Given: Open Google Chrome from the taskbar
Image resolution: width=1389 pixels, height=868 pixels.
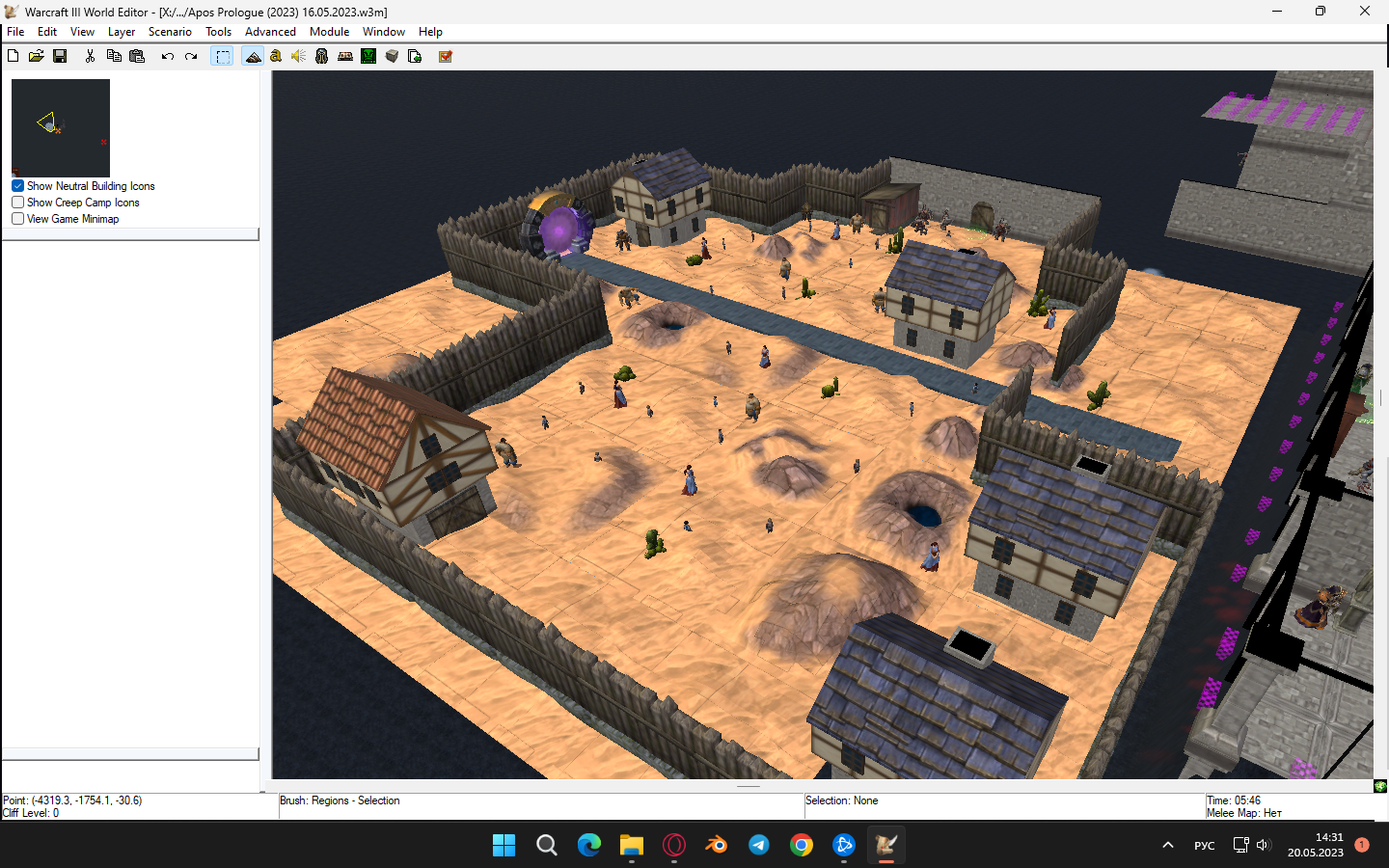Looking at the screenshot, I should point(802,845).
